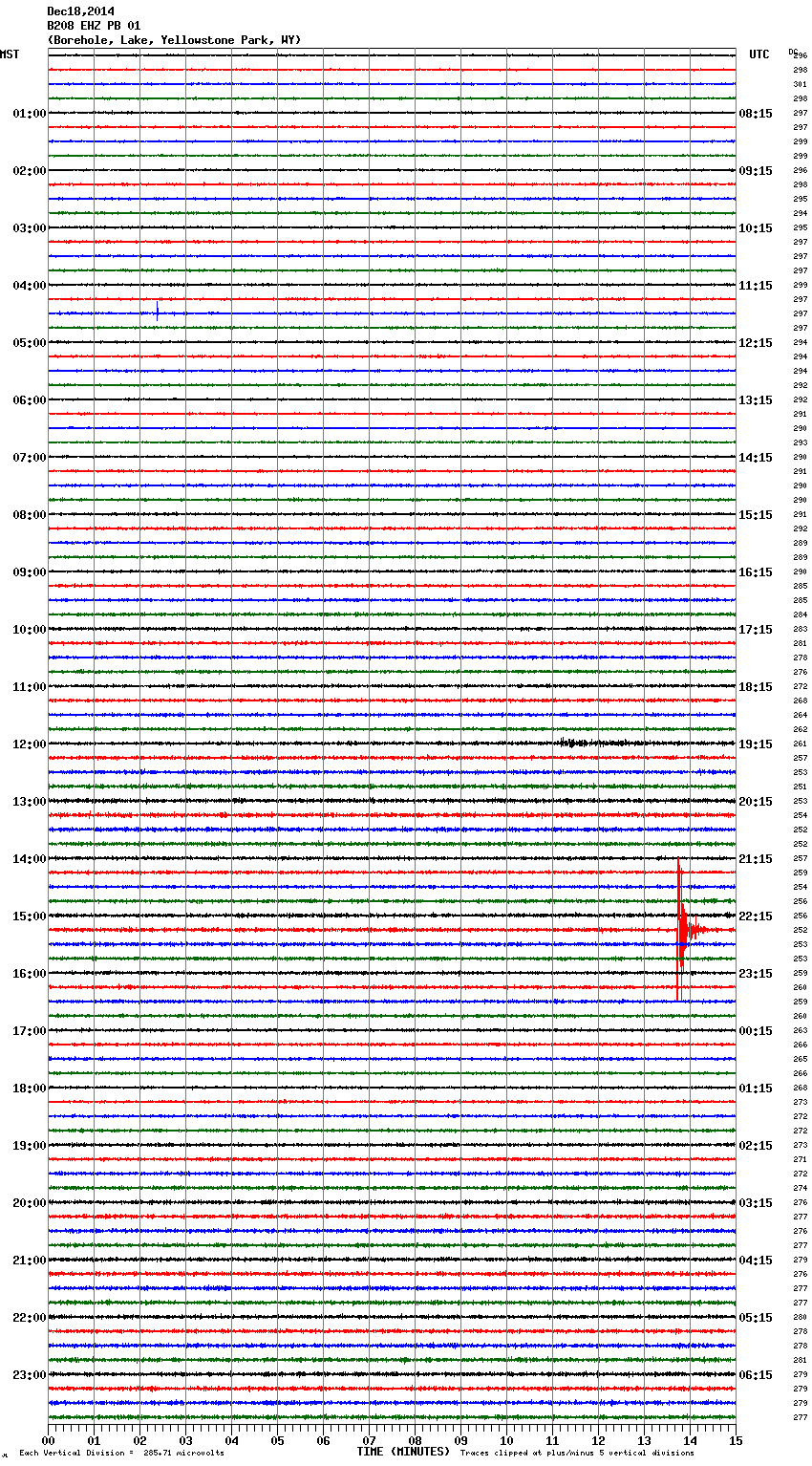Click the 13:15 UTC time label
This screenshot has height=1466, width=812.
pos(756,400)
